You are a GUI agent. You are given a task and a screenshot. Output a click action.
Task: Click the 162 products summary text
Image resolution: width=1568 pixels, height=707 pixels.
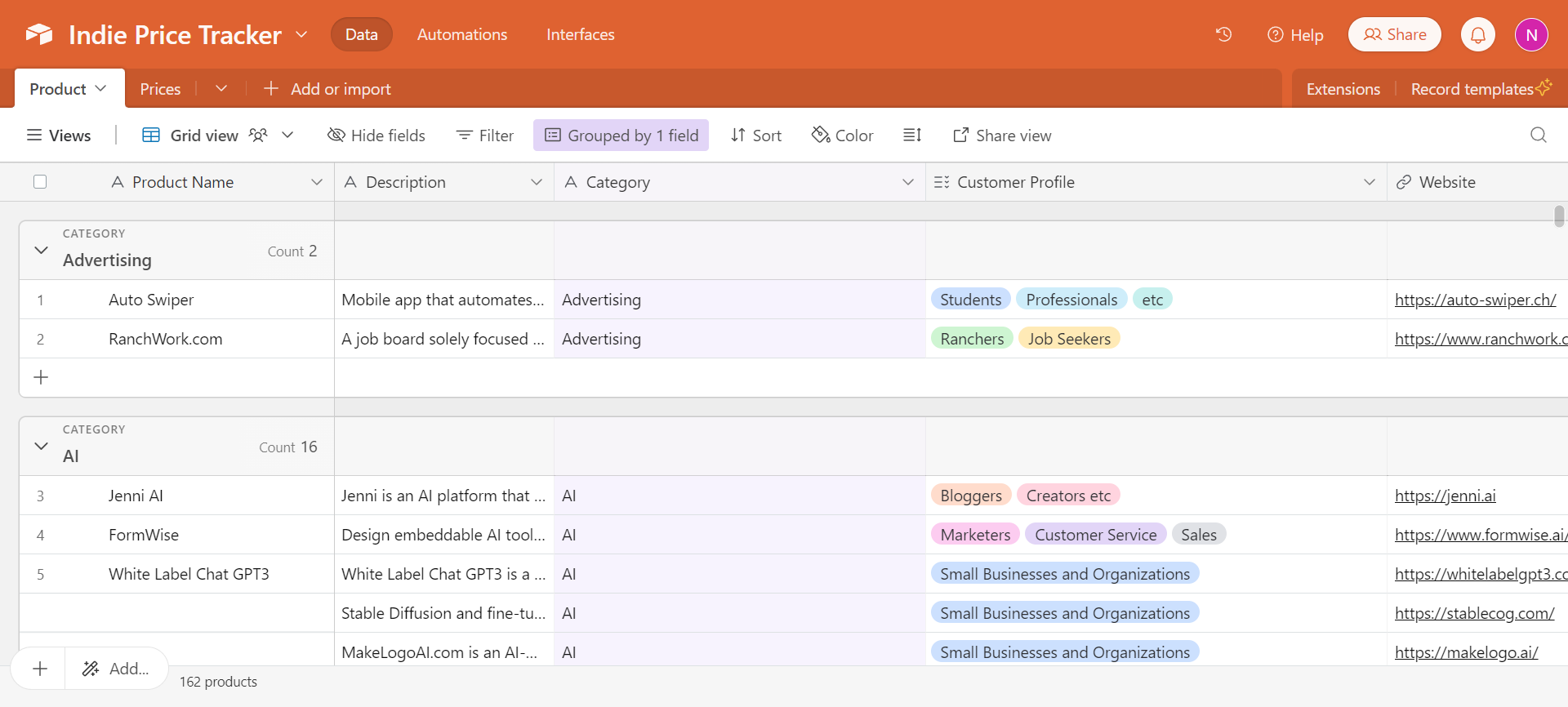coord(218,682)
